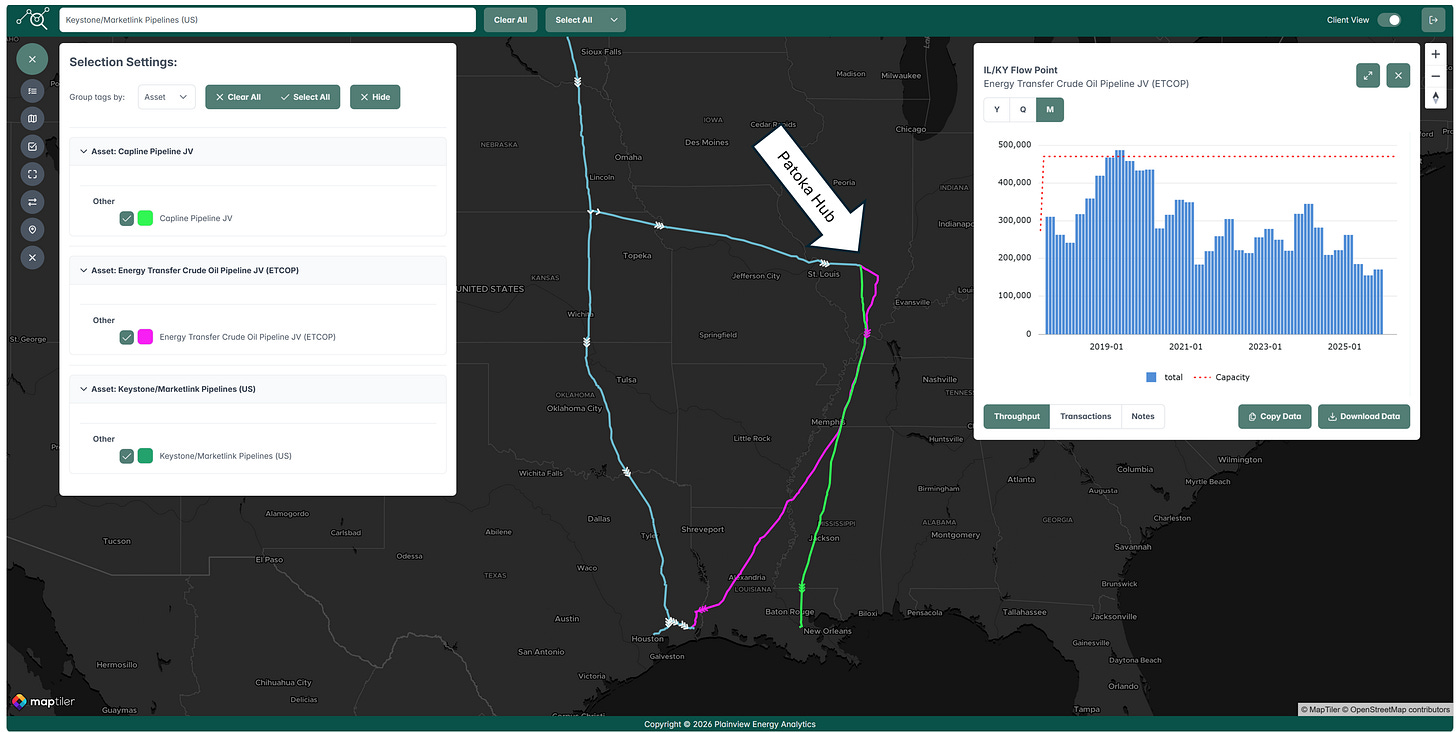Select the Q quarterly interval button
This screenshot has height=732, width=1456.
click(1023, 110)
